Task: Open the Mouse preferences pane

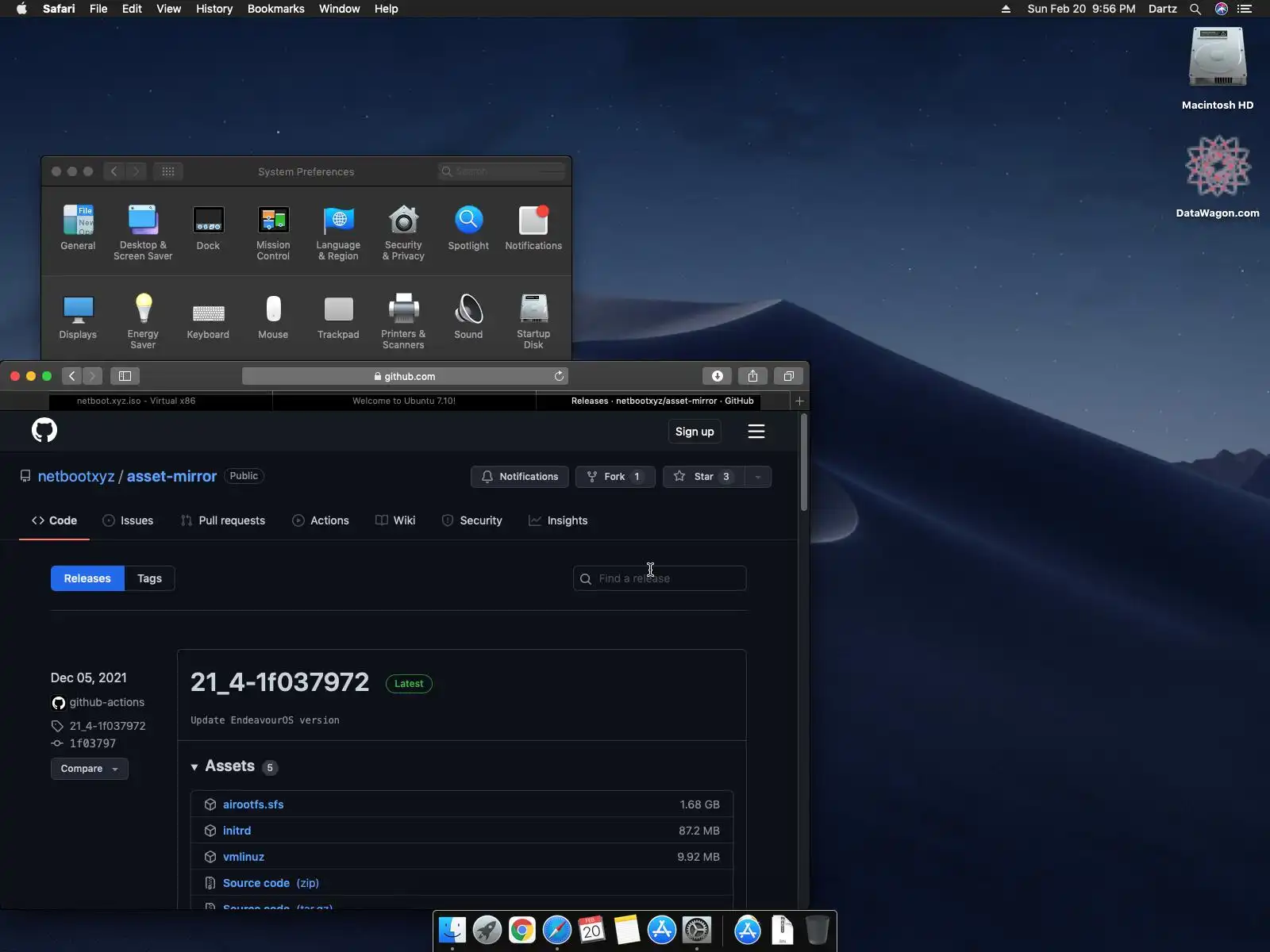Action: [273, 317]
